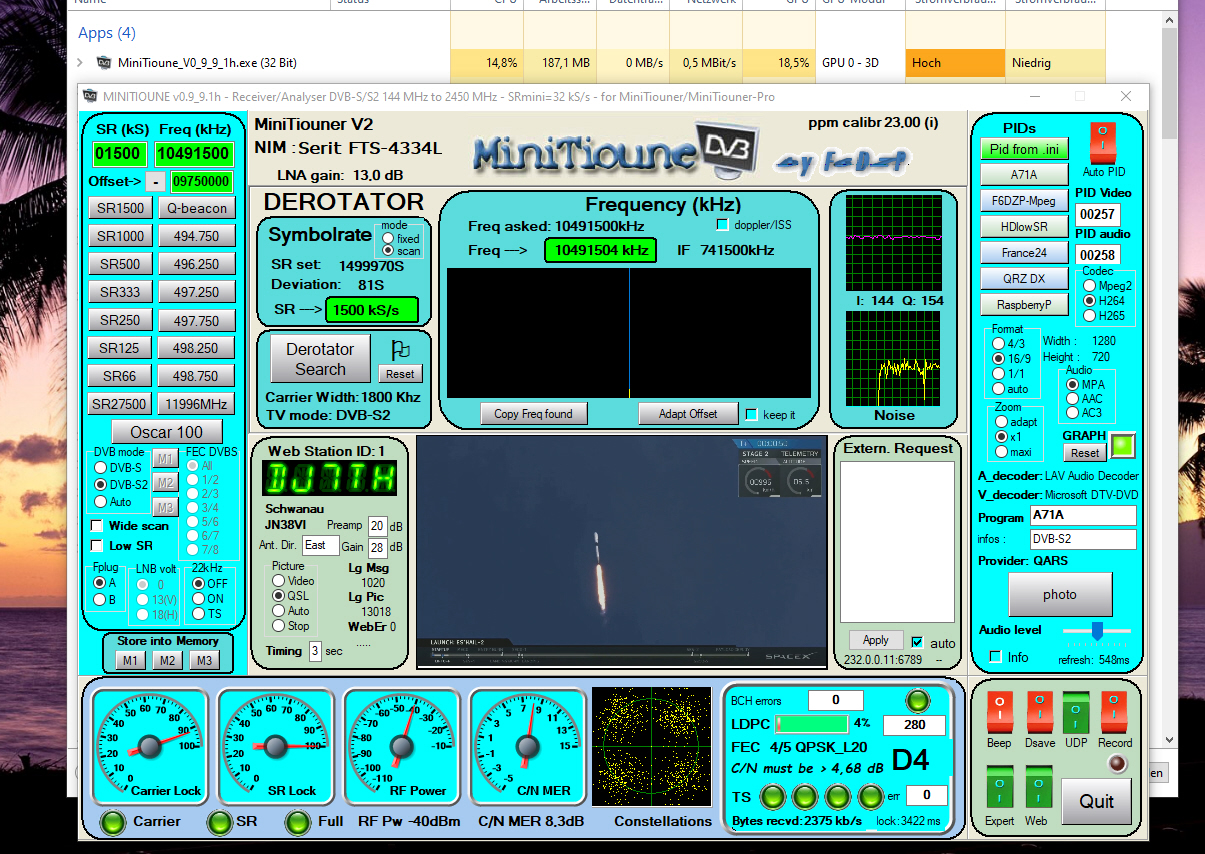The image size is (1205, 854).
Task: Select AAC audio option
Action: [x=1073, y=398]
